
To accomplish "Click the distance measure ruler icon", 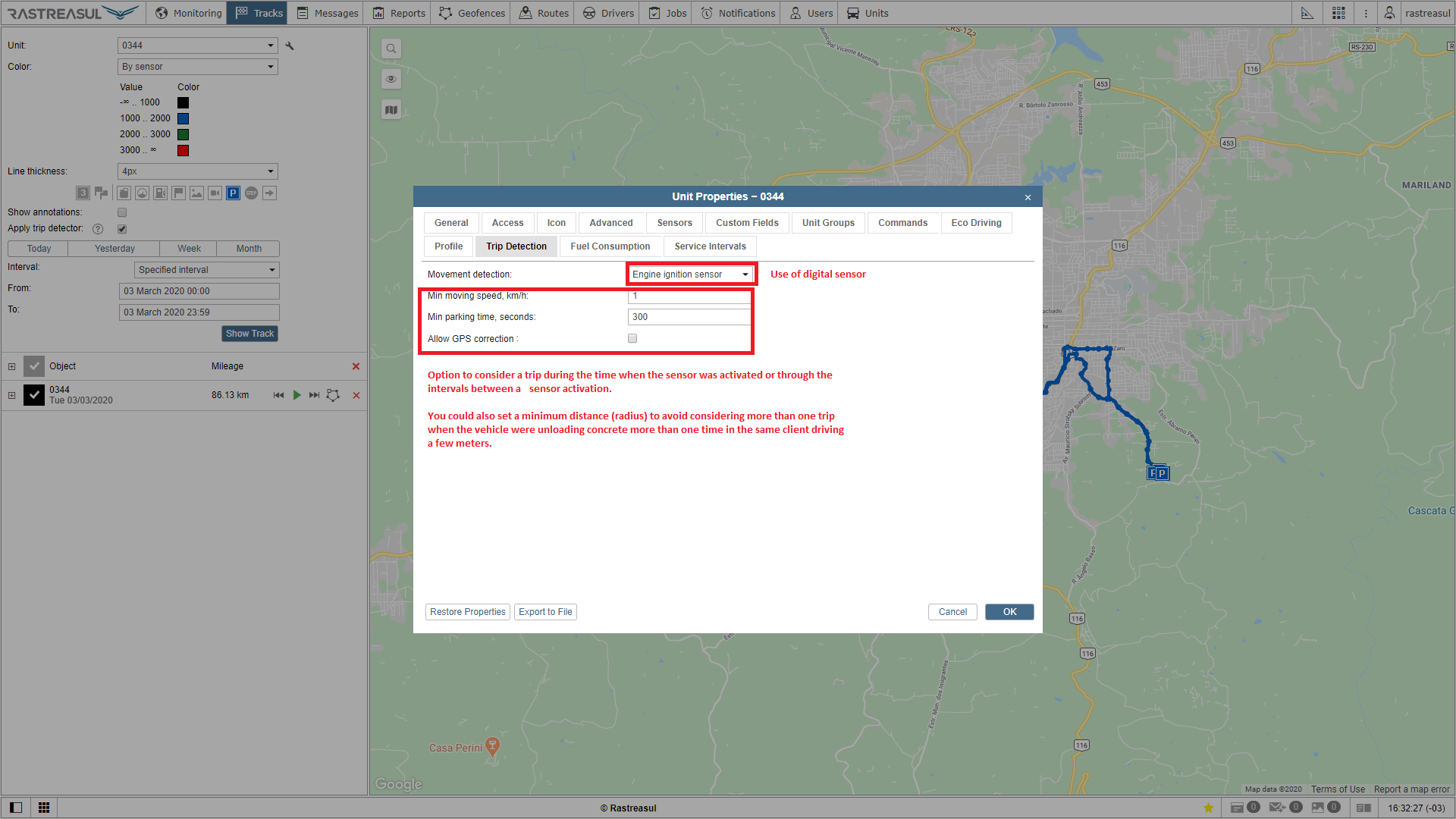I will (x=1307, y=13).
